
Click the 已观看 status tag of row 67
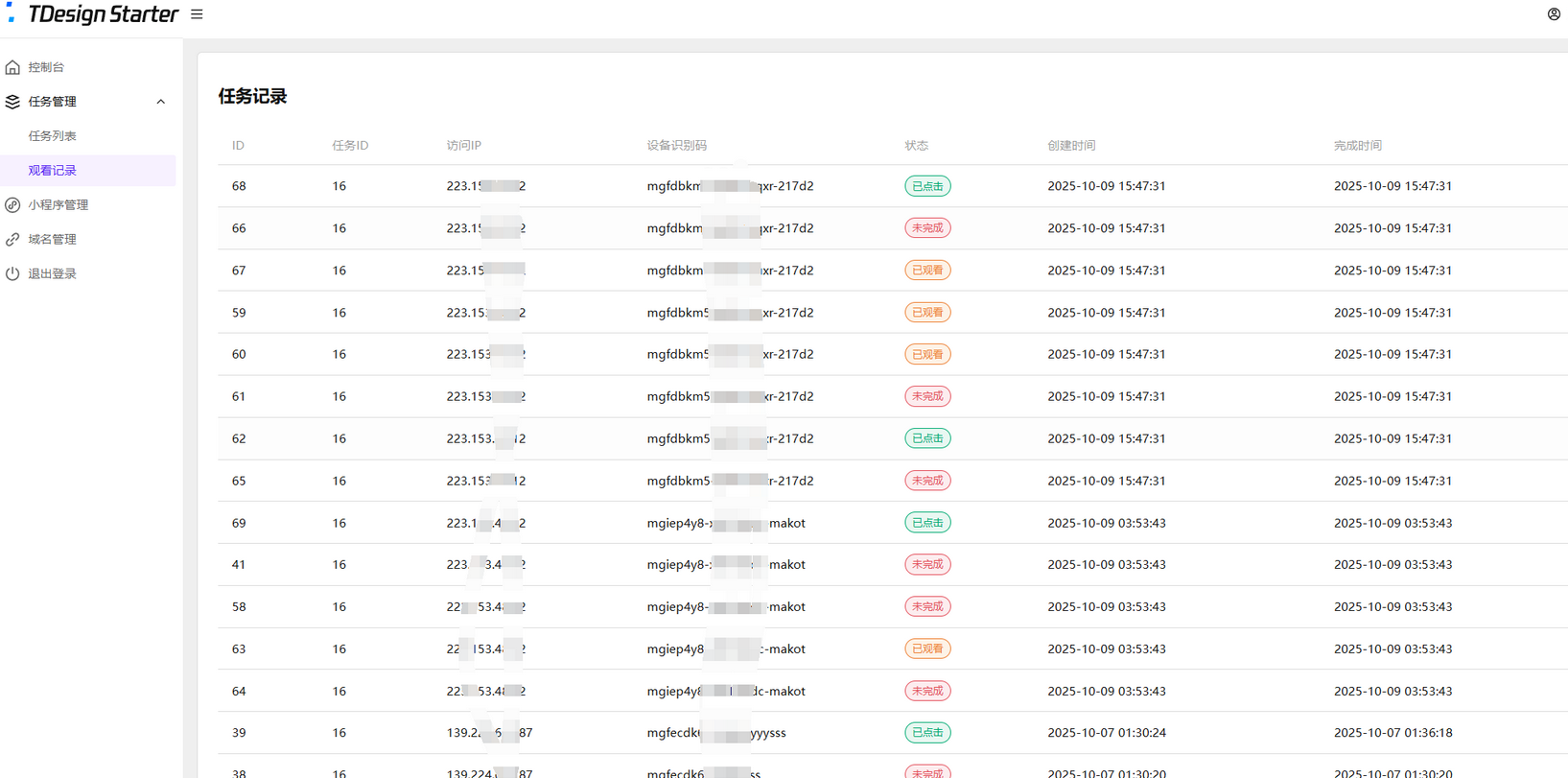coord(927,271)
